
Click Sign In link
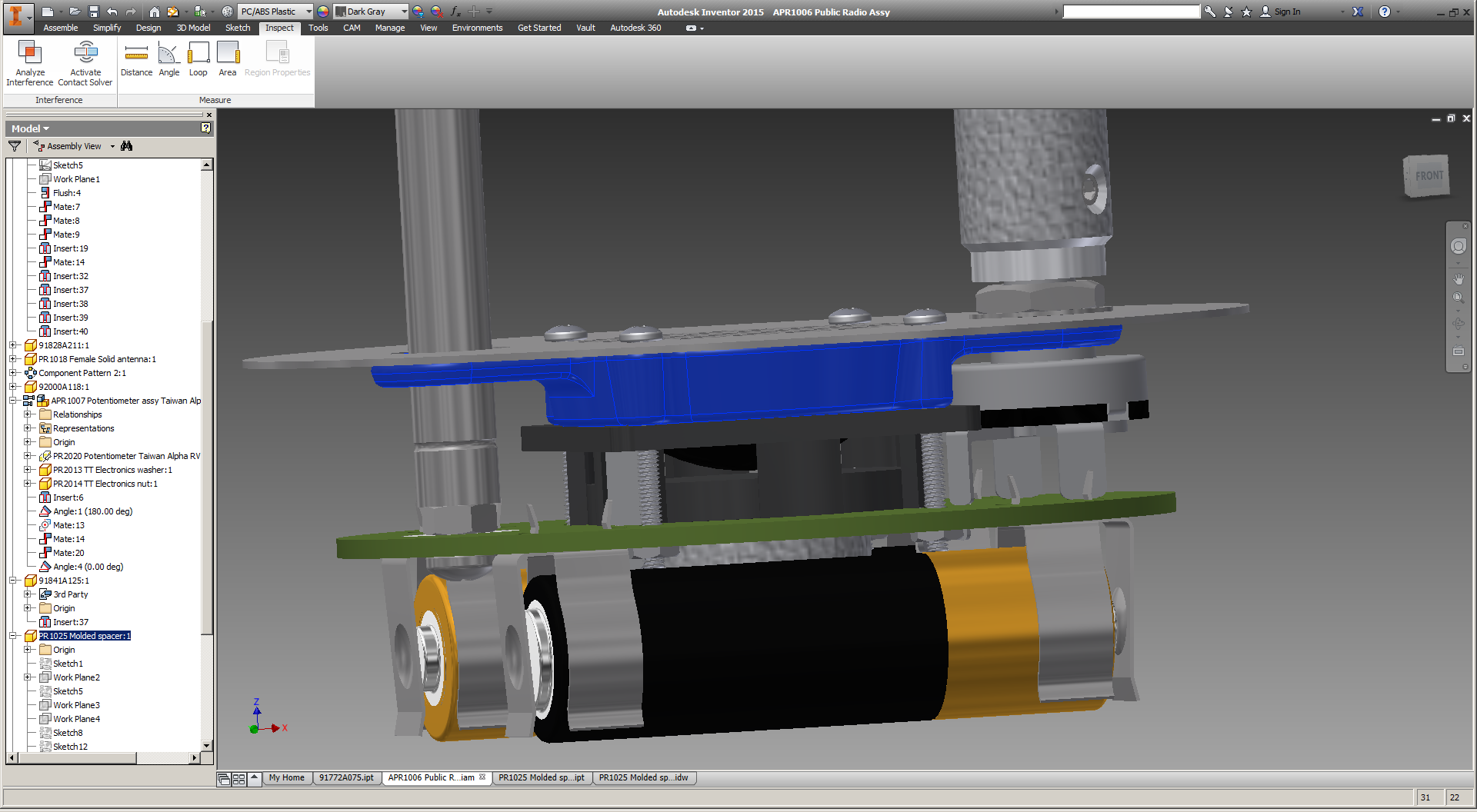pyautogui.click(x=1287, y=12)
